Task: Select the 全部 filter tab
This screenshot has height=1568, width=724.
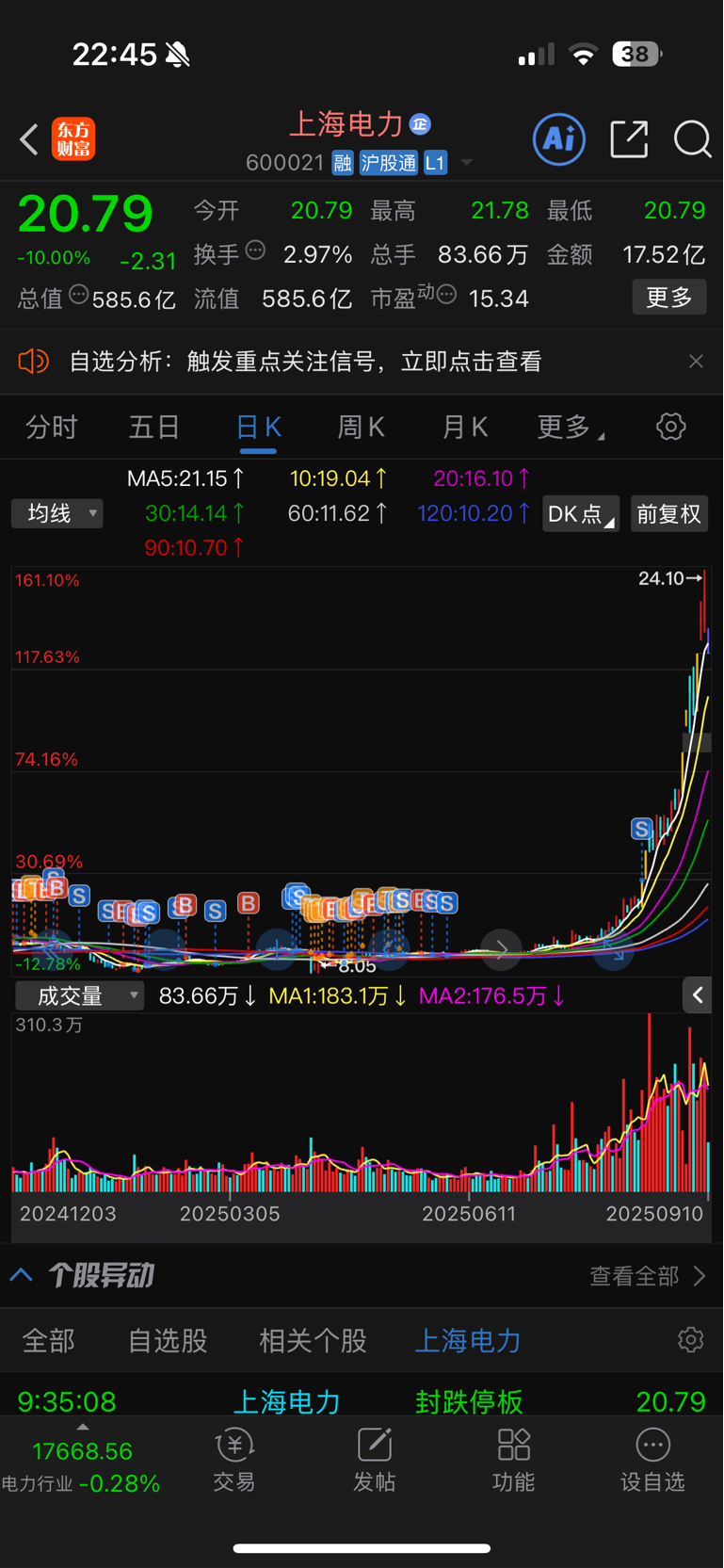Action: click(x=48, y=1341)
